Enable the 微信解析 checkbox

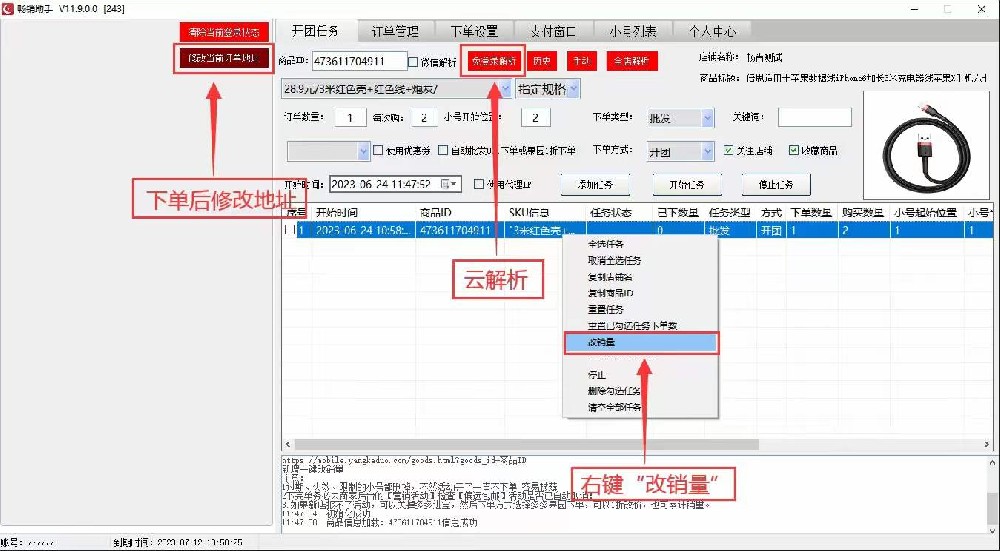point(414,62)
